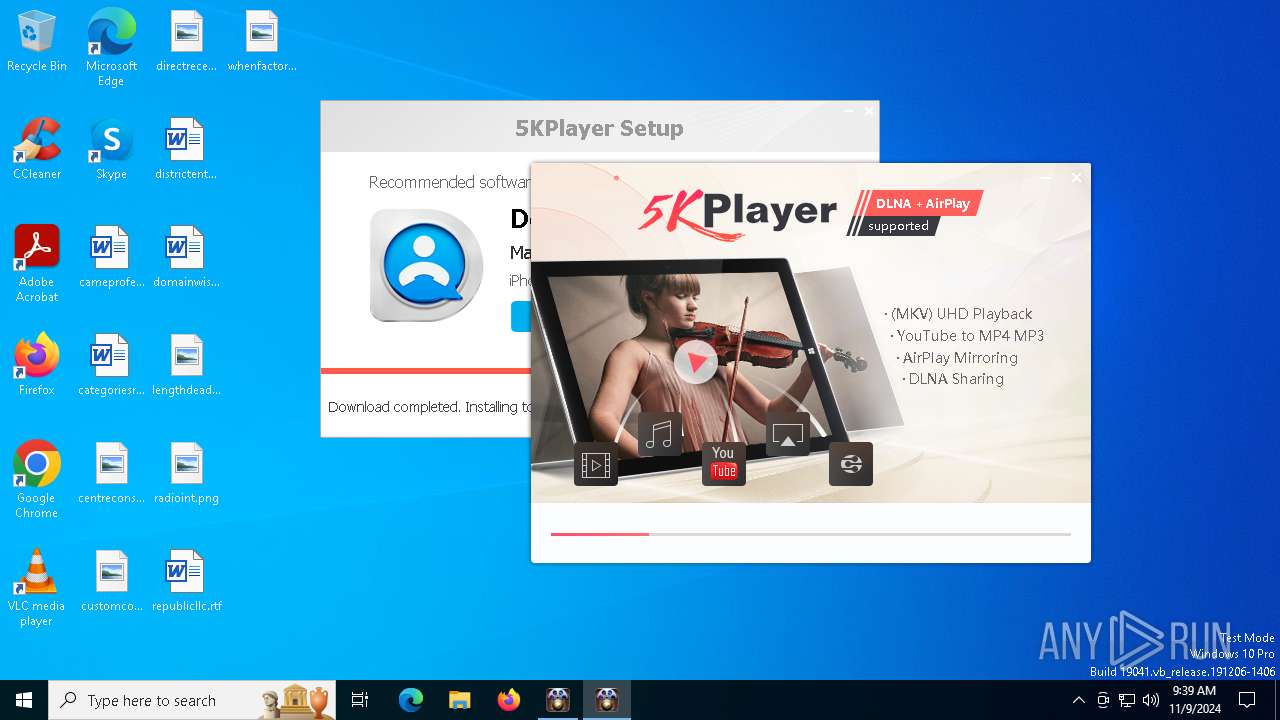The height and width of the screenshot is (720, 1280).
Task: Select the lengthdead... image file
Action: tap(186, 365)
